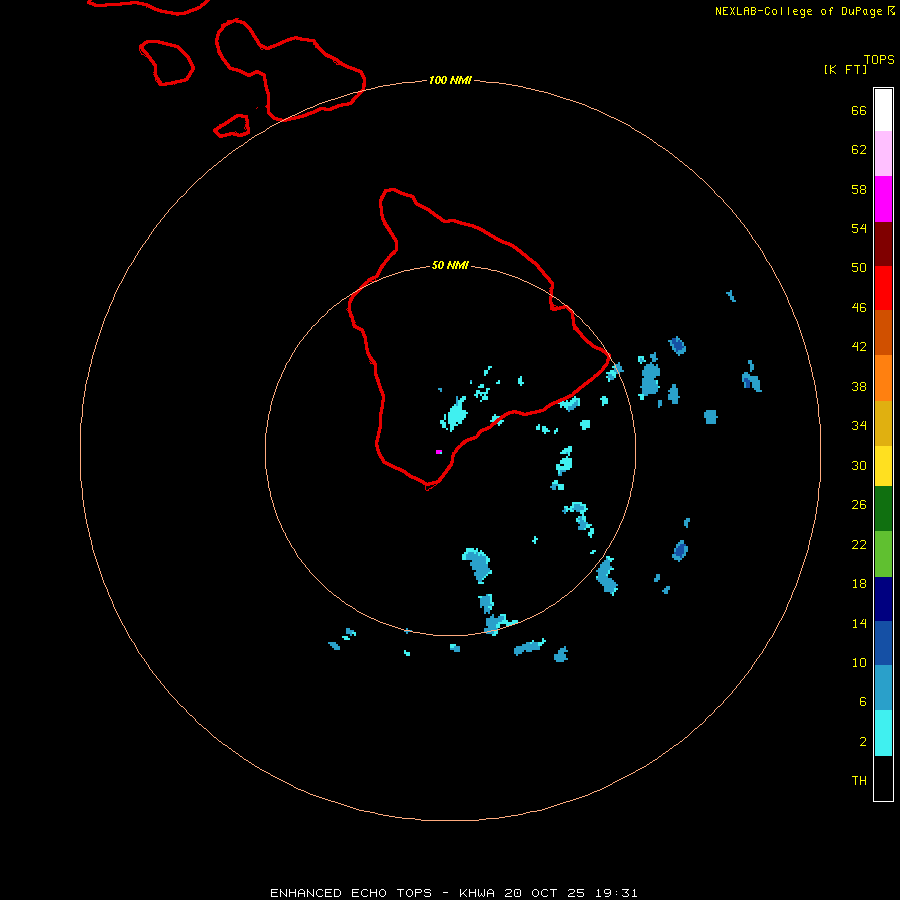Click the '66' legend value

(859, 110)
